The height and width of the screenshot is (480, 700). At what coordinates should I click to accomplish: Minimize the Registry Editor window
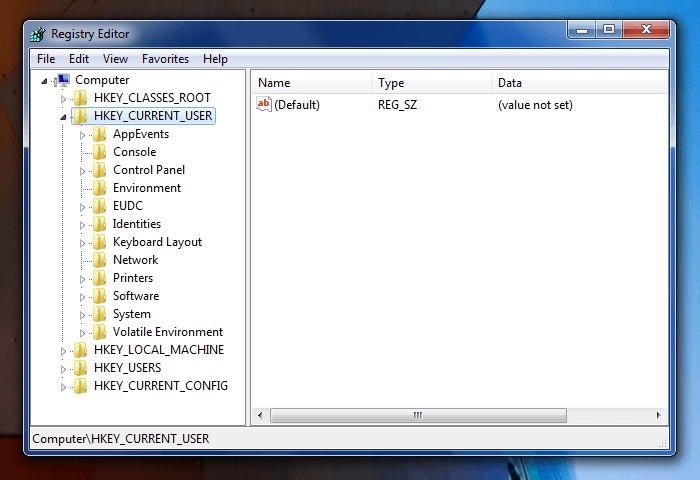click(x=582, y=30)
